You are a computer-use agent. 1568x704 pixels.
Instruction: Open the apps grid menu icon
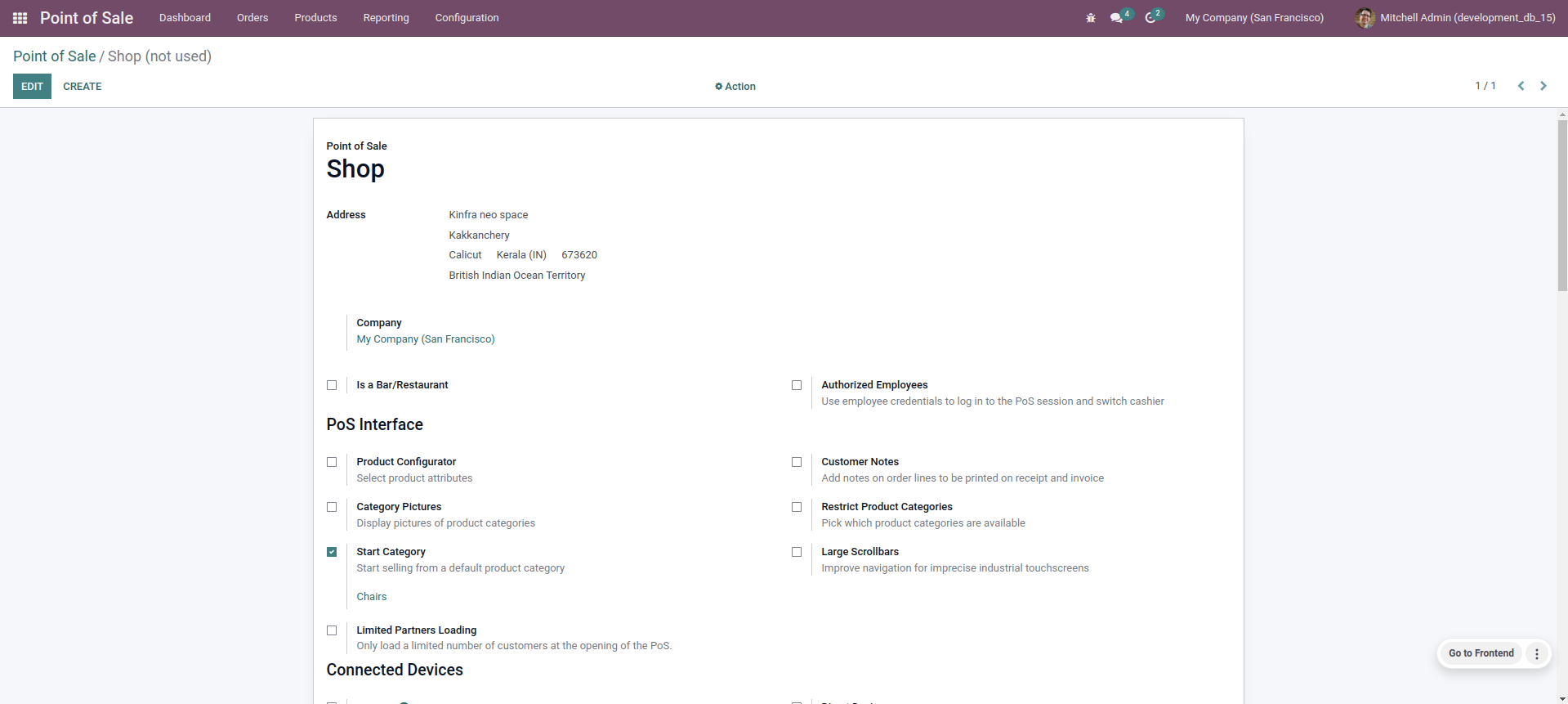coord(20,18)
